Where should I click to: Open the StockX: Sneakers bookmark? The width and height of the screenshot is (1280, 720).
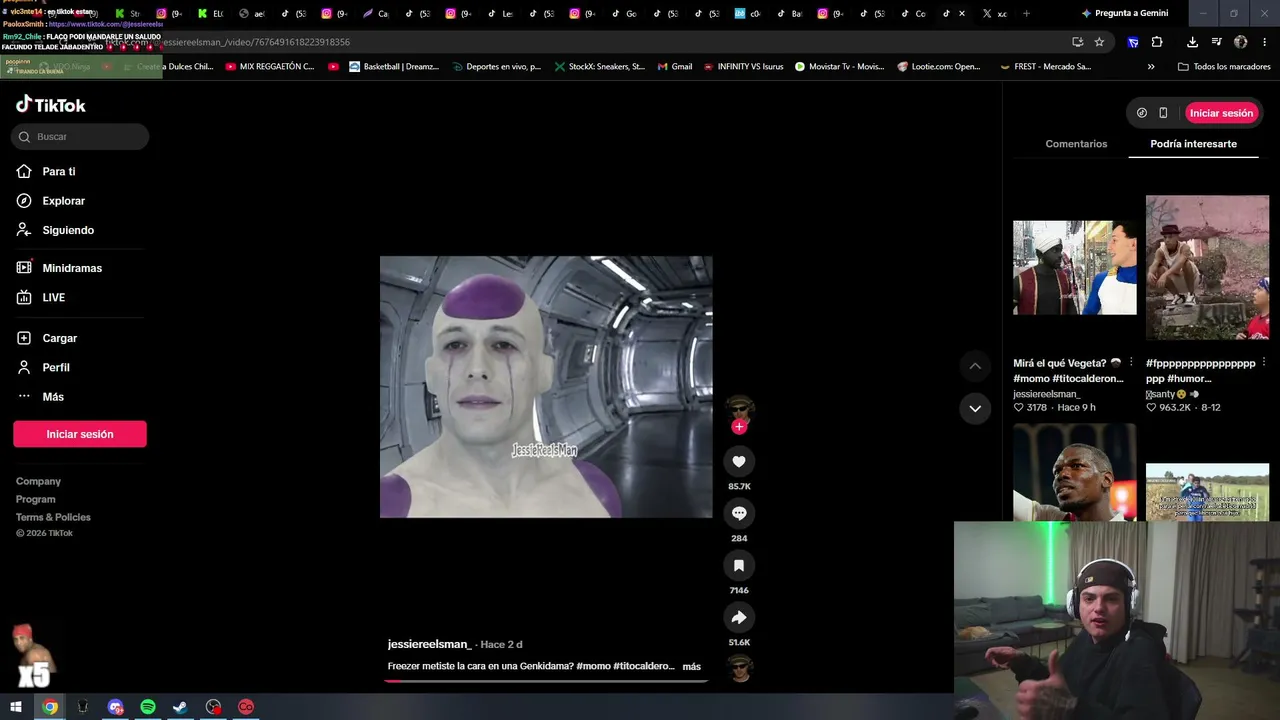pos(600,67)
